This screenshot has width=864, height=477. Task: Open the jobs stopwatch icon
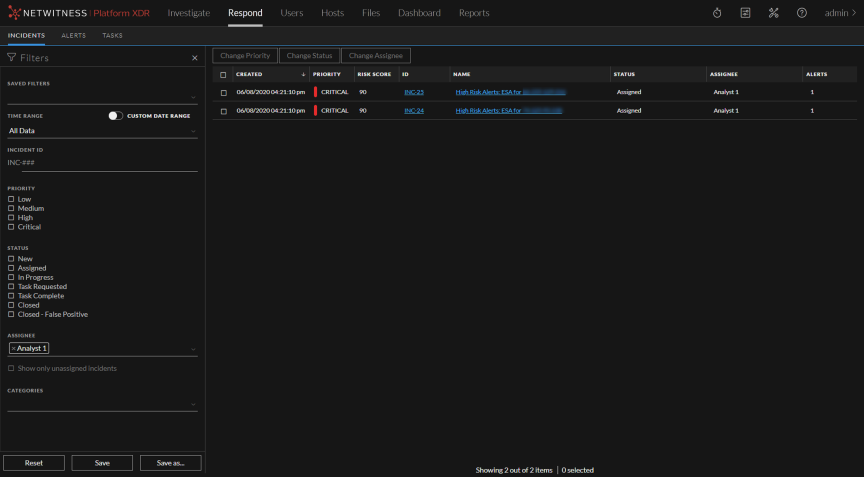(717, 13)
